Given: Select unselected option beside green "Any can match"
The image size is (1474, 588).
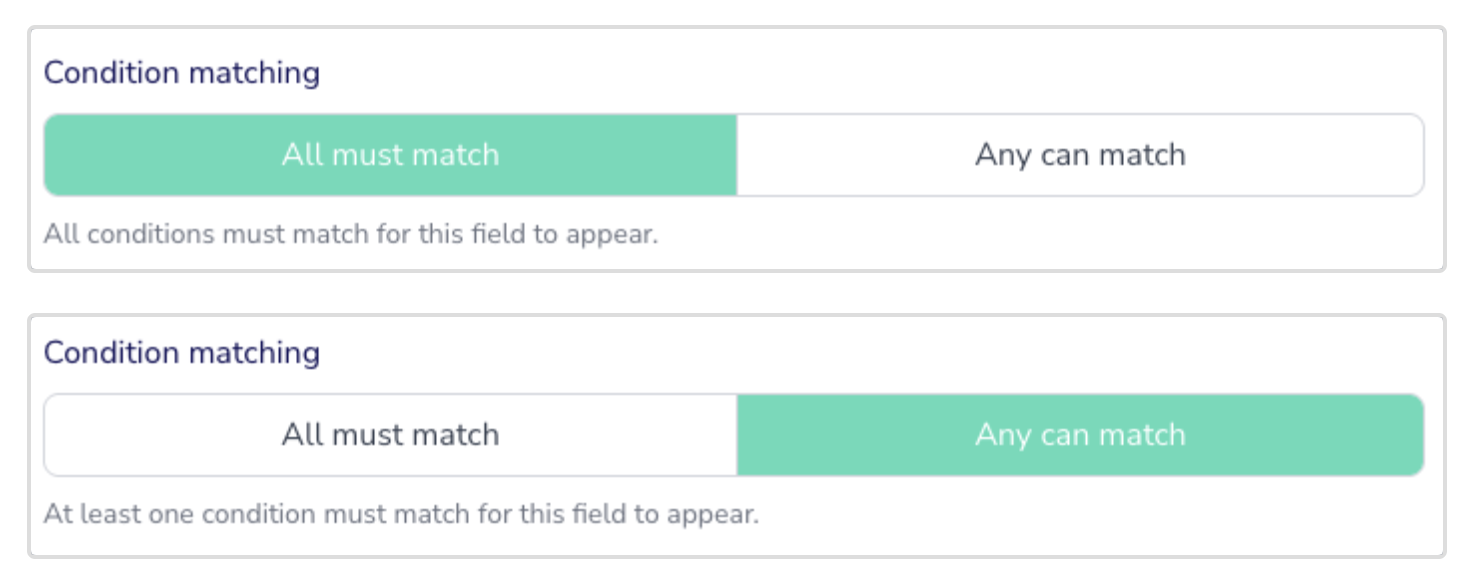Looking at the screenshot, I should tap(390, 435).
